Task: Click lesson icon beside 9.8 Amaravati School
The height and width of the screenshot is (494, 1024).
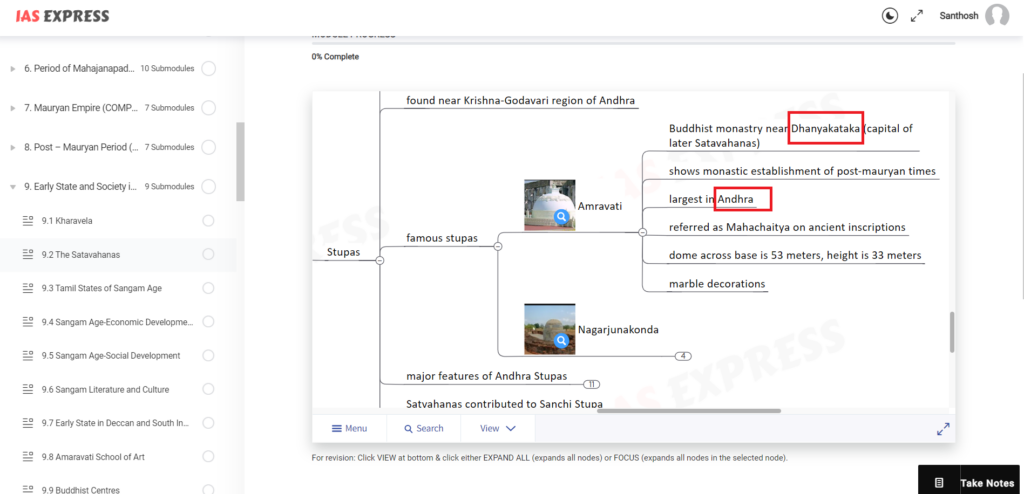Action: click(27, 457)
